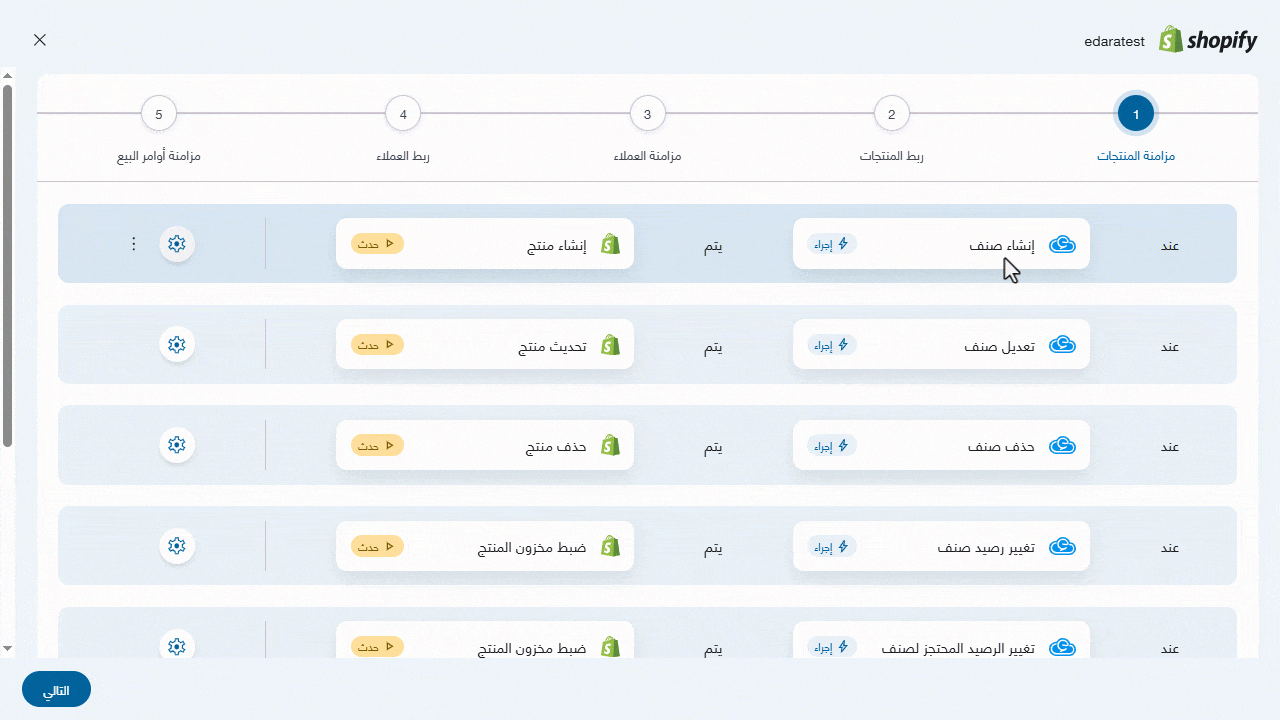The image size is (1280, 720).
Task: Click cloud icon beside حذف صنف
Action: (x=1062, y=446)
